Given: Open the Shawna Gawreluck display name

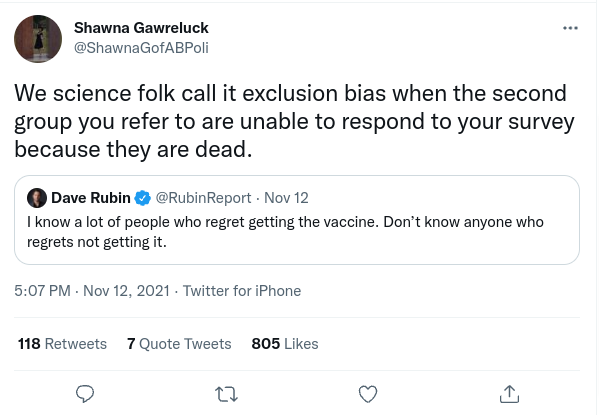Looking at the screenshot, I should click(x=141, y=28).
